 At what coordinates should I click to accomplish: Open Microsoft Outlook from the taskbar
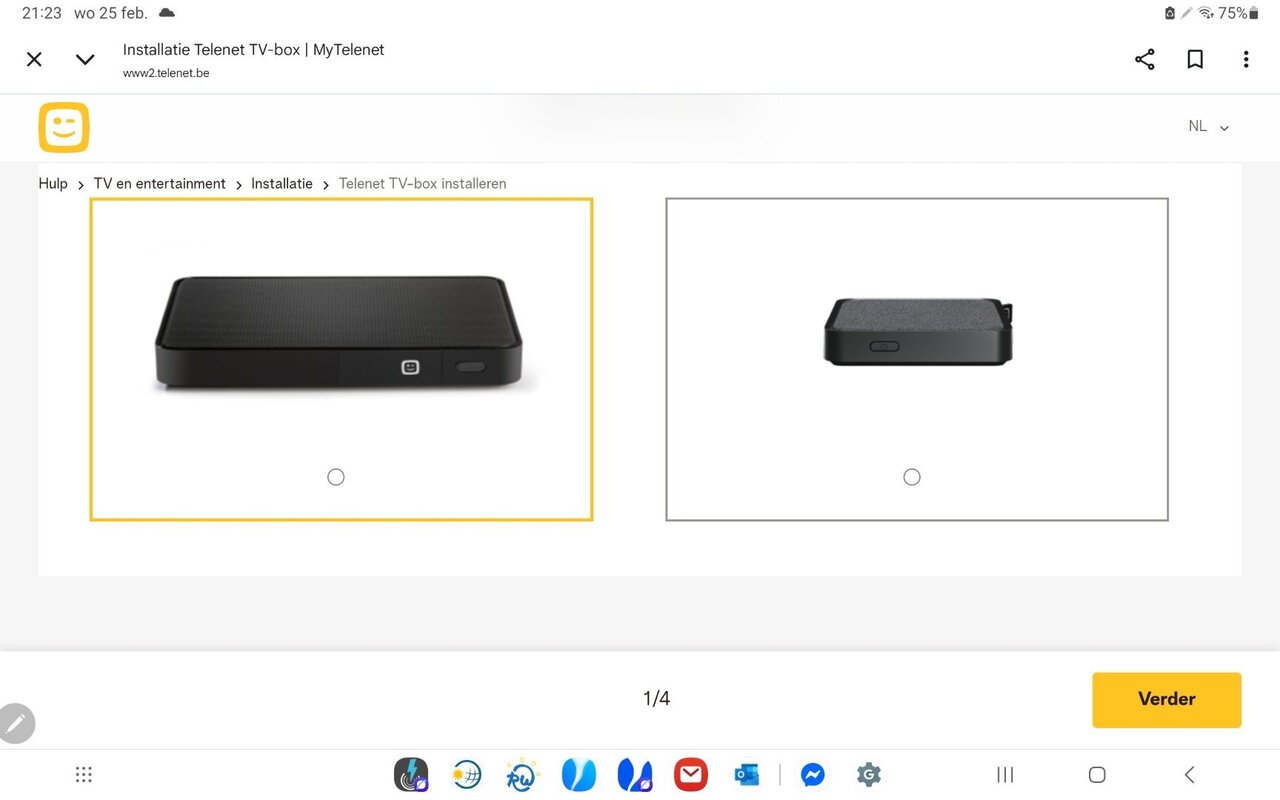coord(746,774)
